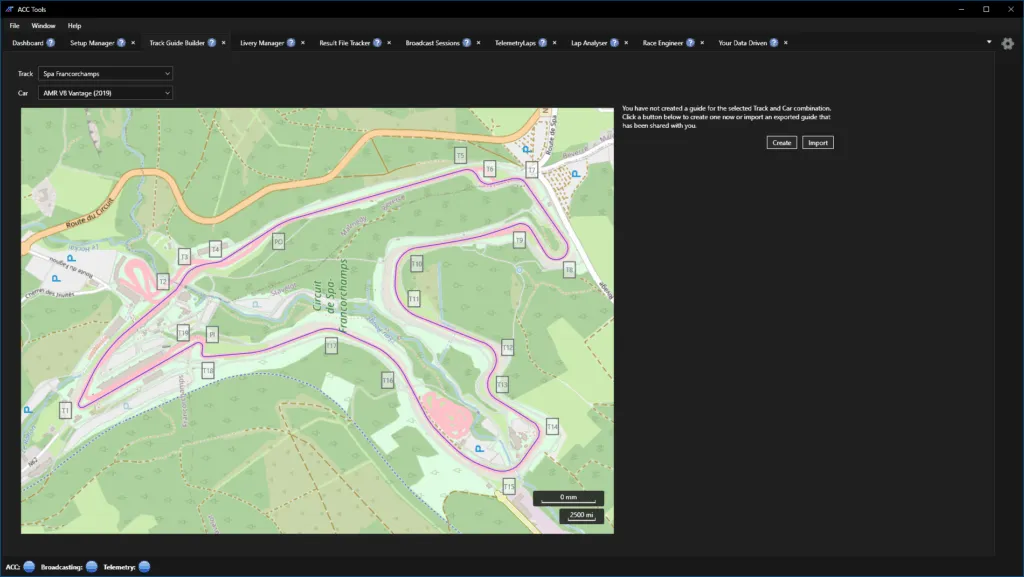Click the Telemetry status indicator circle
Screen dimensions: 1024x577
(144, 567)
